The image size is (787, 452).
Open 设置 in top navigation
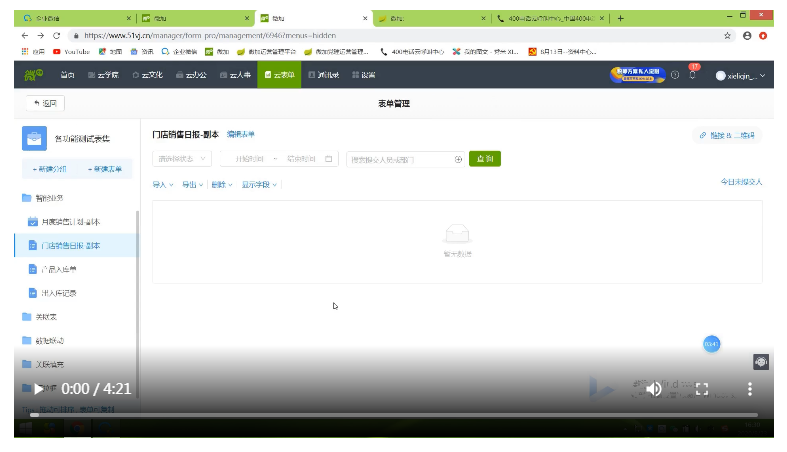[x=362, y=75]
